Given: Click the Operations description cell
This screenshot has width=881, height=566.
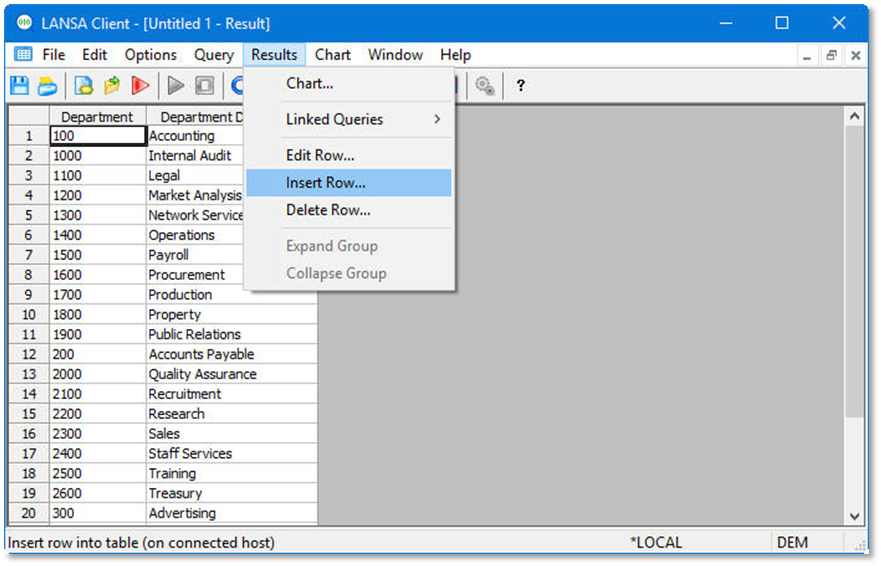Looking at the screenshot, I should (195, 235).
